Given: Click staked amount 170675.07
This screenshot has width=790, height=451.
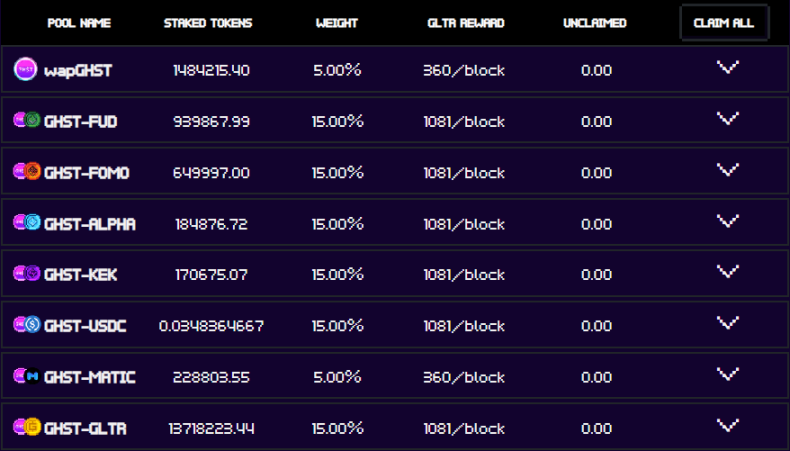Looking at the screenshot, I should click(x=211, y=275).
